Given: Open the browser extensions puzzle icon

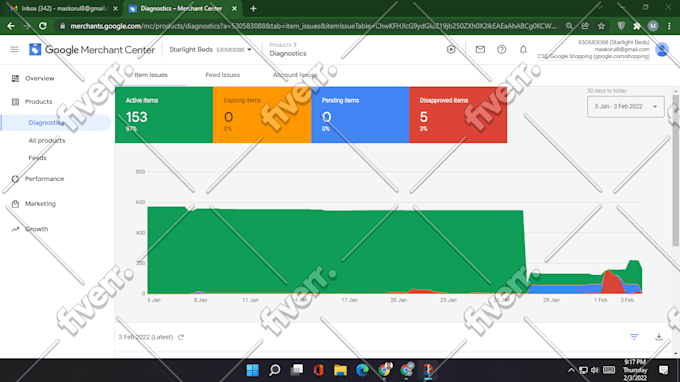Looking at the screenshot, I should pos(637,26).
